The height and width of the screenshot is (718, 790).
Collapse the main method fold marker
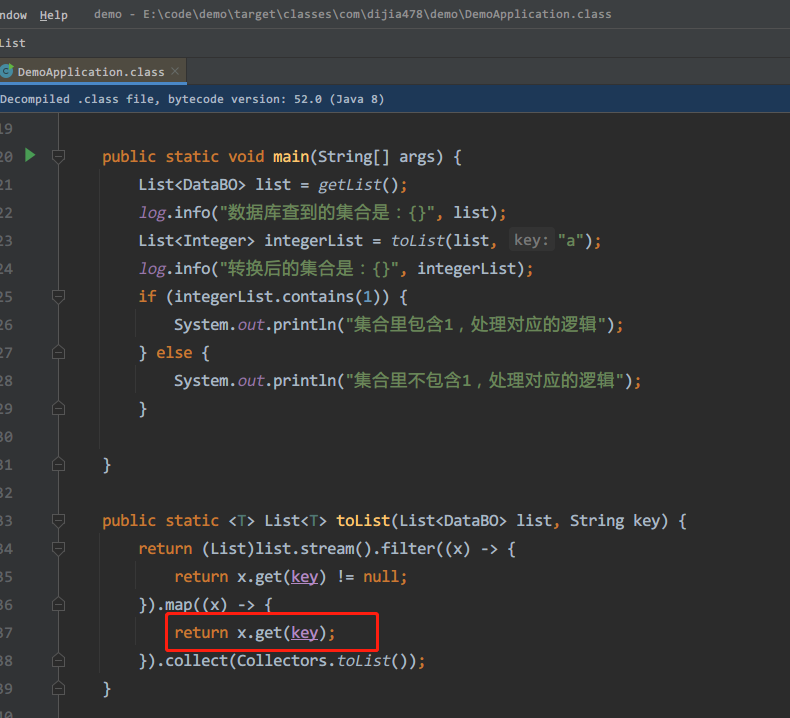tap(58, 156)
